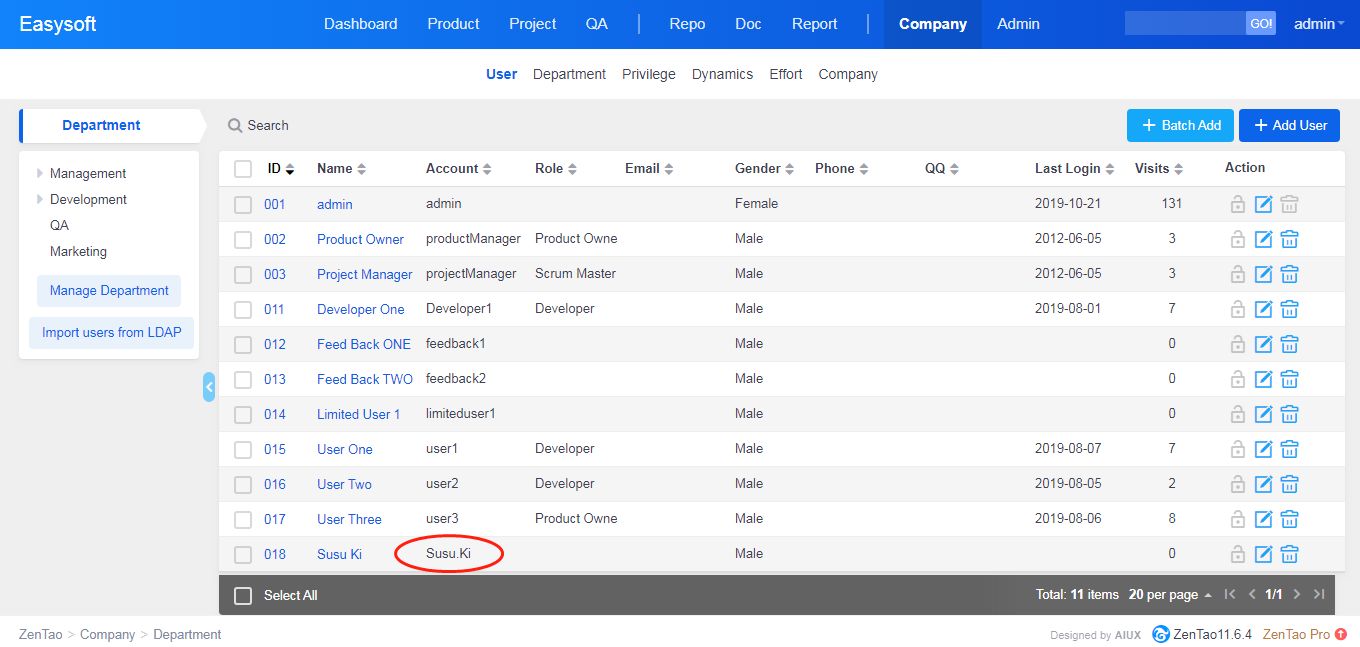Open the admin user menu dropdown
The width and height of the screenshot is (1360, 647).
coord(1318,24)
